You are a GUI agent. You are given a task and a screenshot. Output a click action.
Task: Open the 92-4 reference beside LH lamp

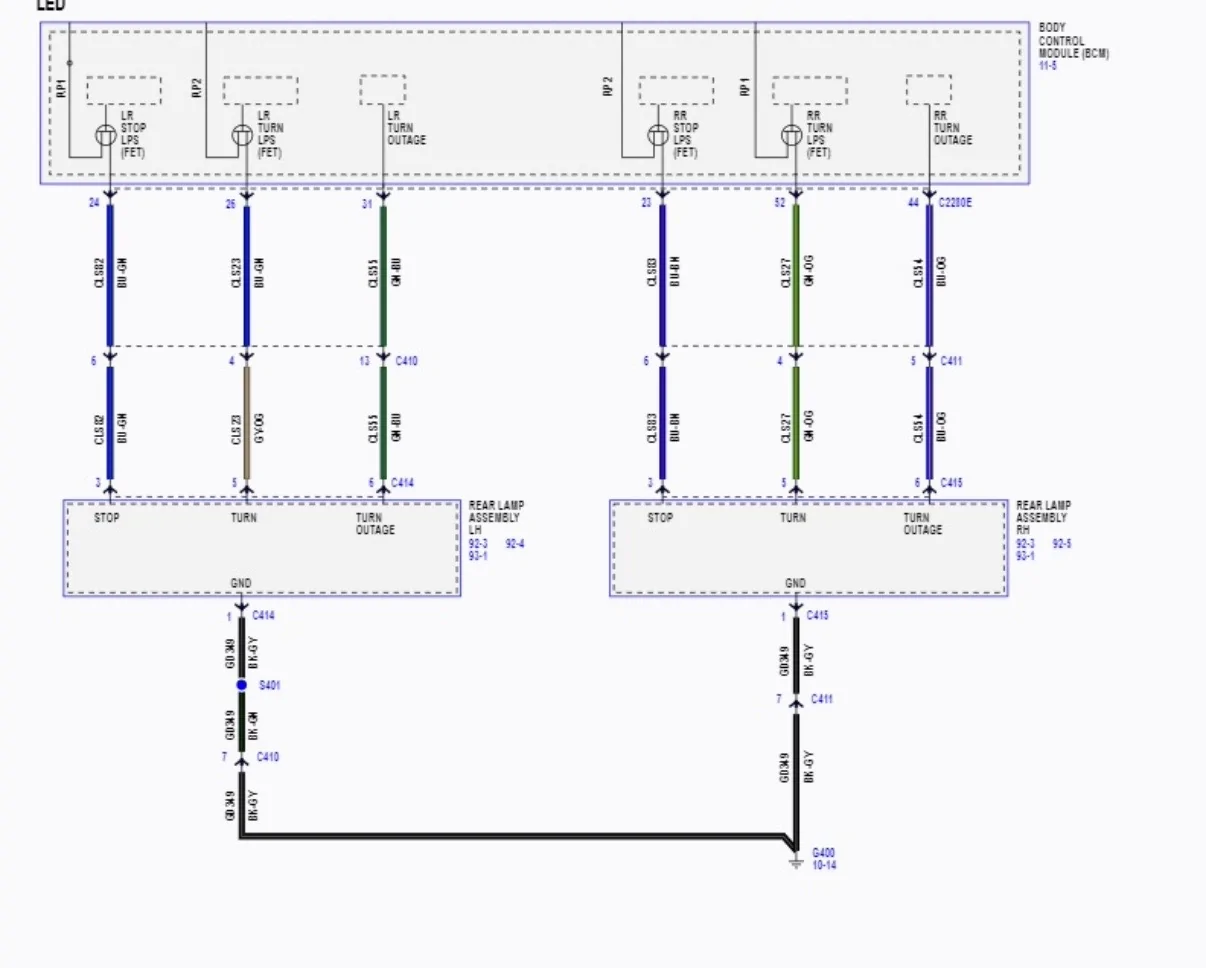point(514,545)
